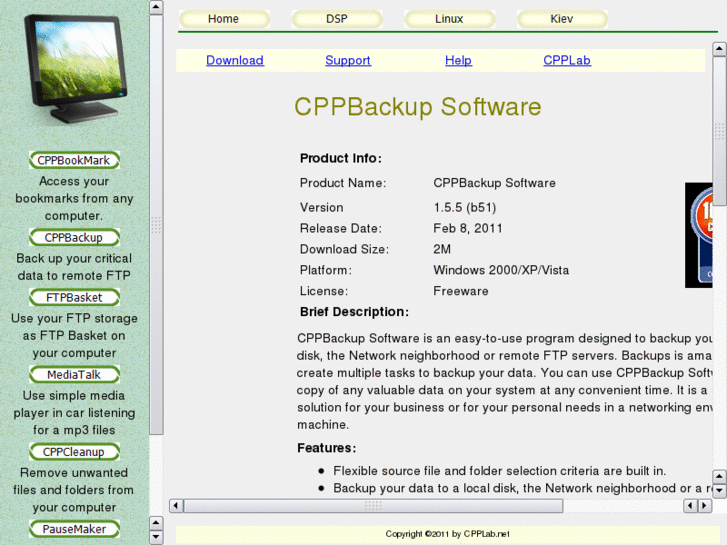Click content pane scrollbar up arrow at top
727x545 pixels.
coord(719,48)
